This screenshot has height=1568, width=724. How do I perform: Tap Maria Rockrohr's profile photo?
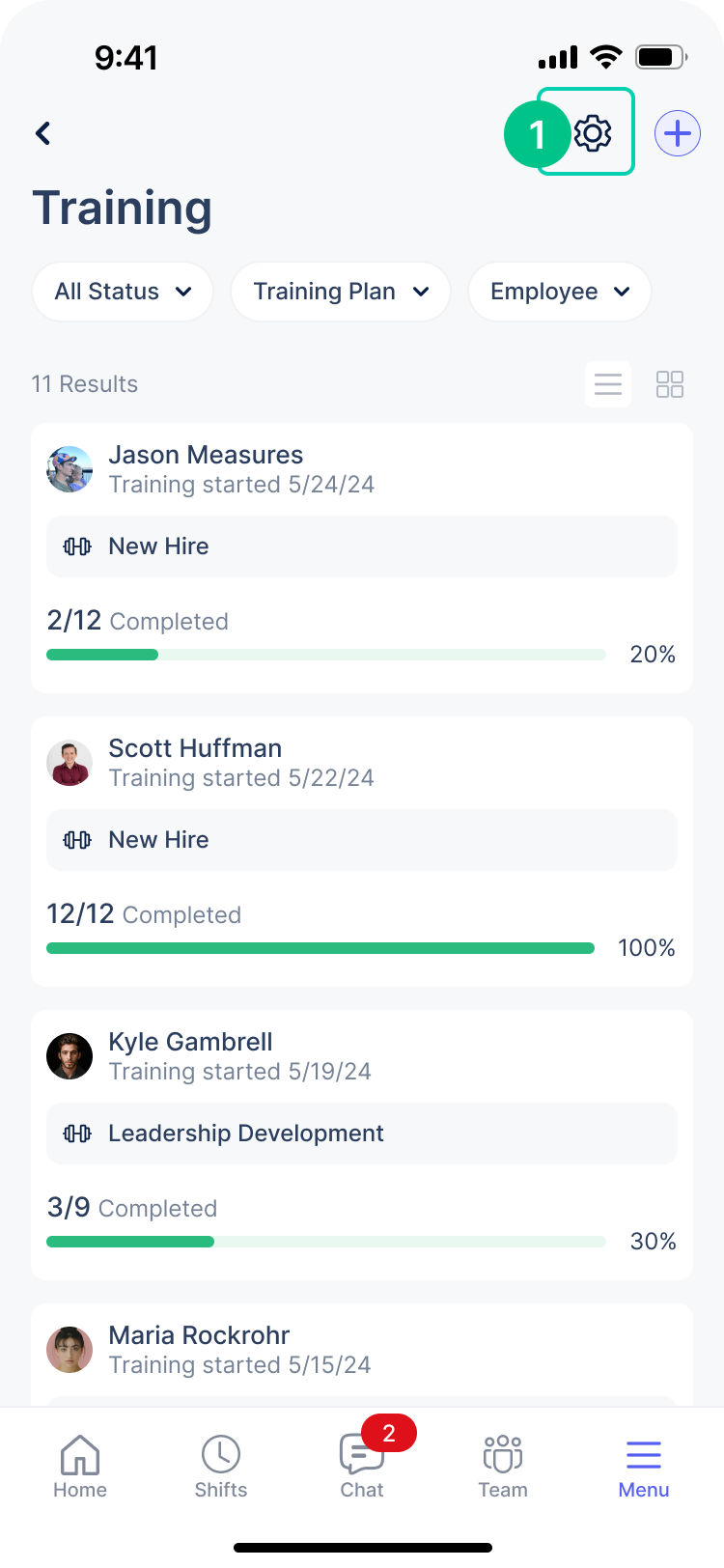coord(70,1350)
